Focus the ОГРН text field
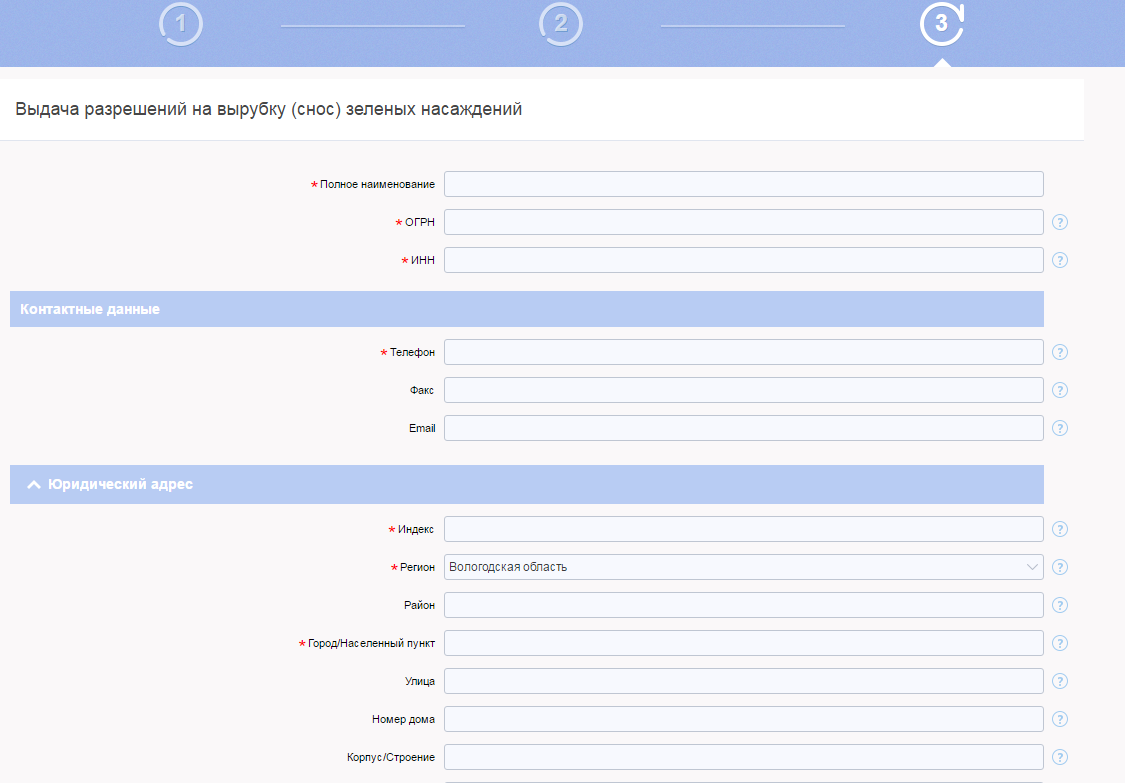The height and width of the screenshot is (783, 1125). 743,222
